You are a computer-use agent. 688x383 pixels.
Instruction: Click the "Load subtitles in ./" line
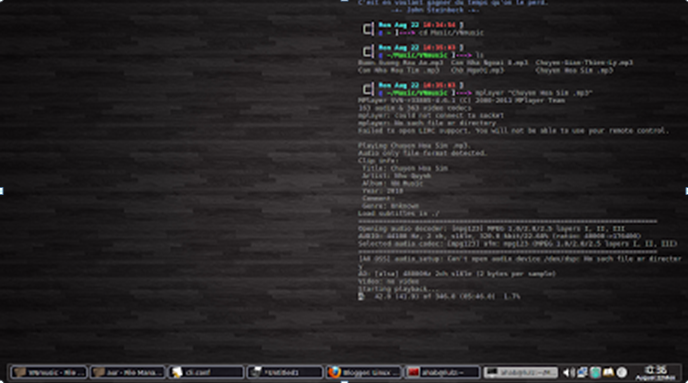click(399, 213)
